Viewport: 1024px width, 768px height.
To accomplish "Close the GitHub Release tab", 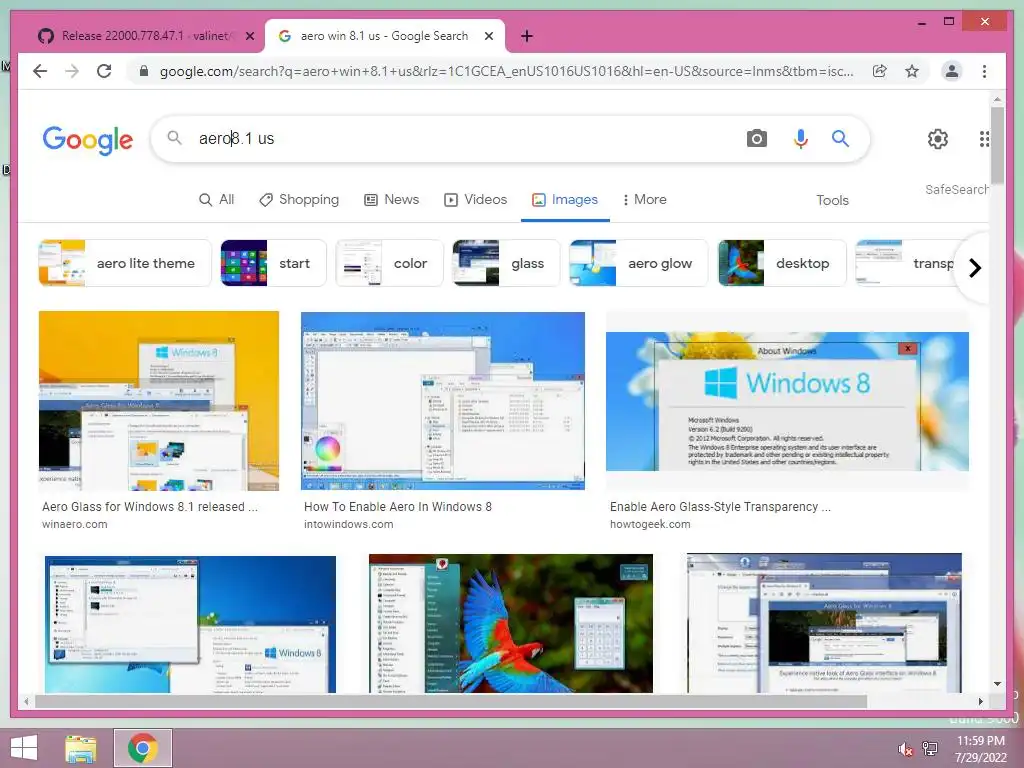I will [x=249, y=36].
